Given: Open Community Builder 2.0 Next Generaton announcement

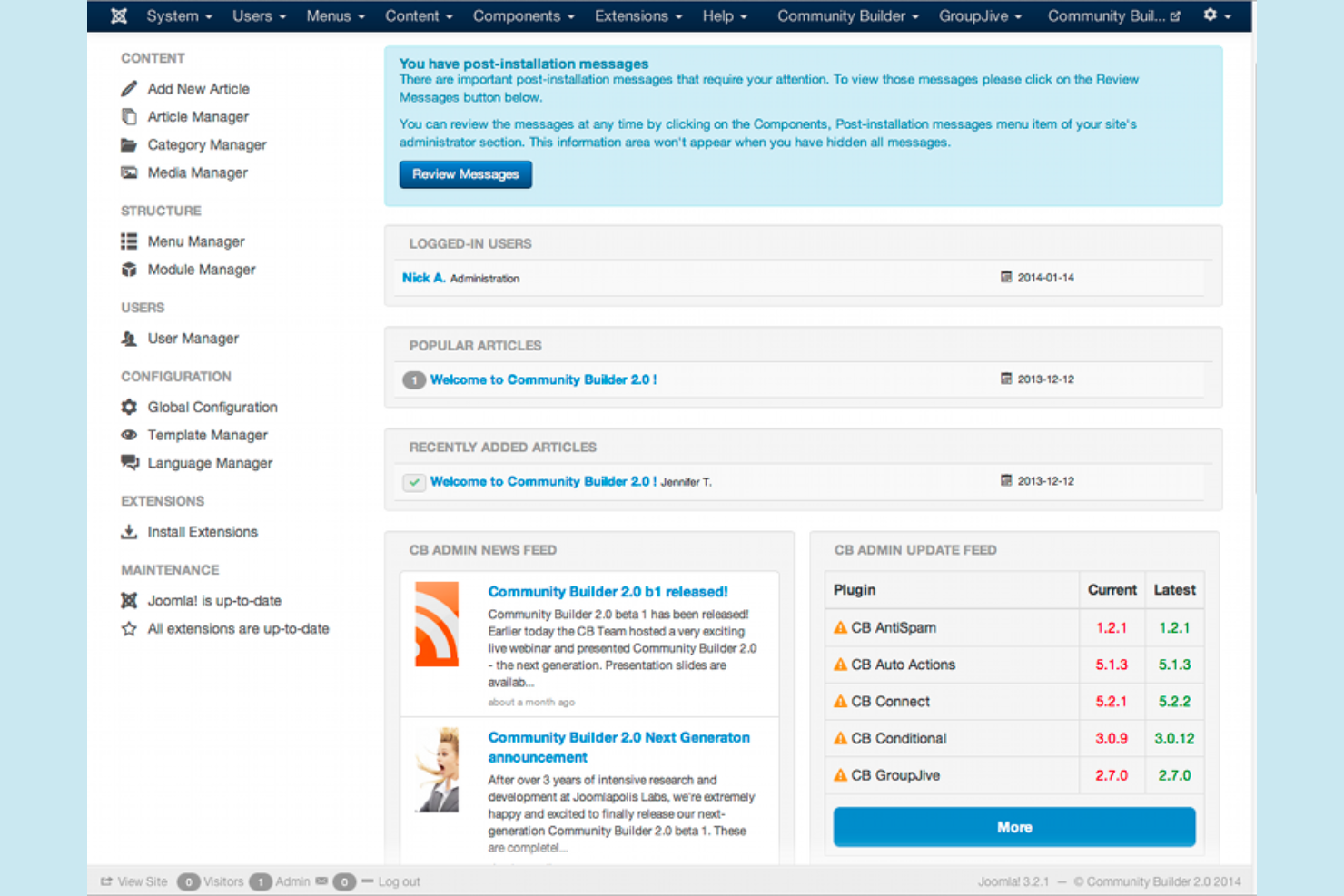Looking at the screenshot, I should [x=619, y=747].
